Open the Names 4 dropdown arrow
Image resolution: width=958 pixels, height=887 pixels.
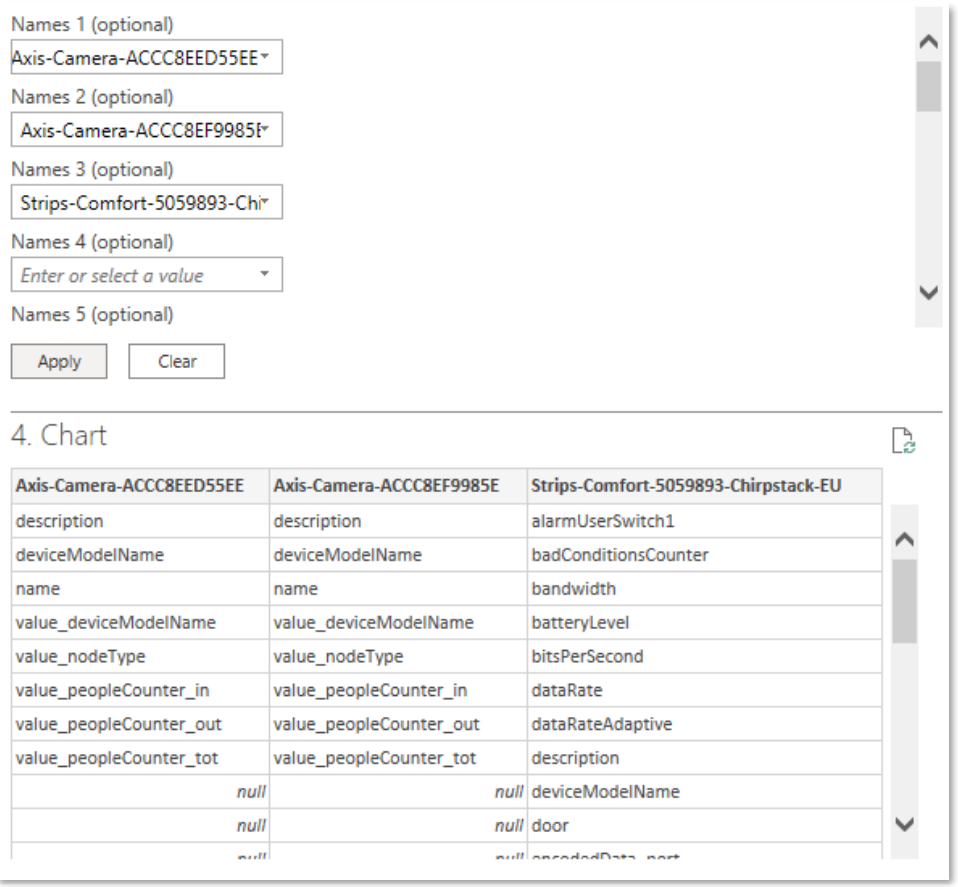[265, 274]
